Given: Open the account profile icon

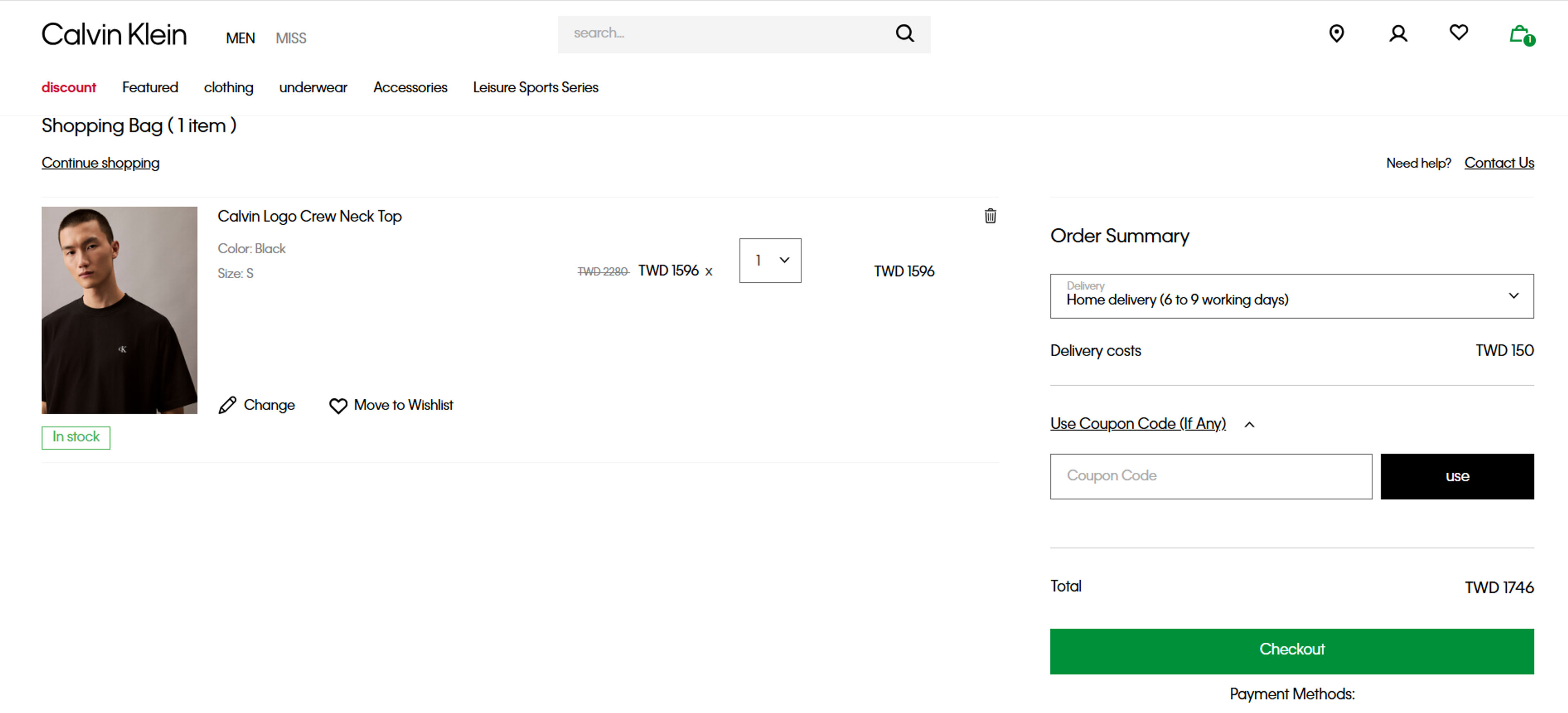Looking at the screenshot, I should coord(1398,34).
